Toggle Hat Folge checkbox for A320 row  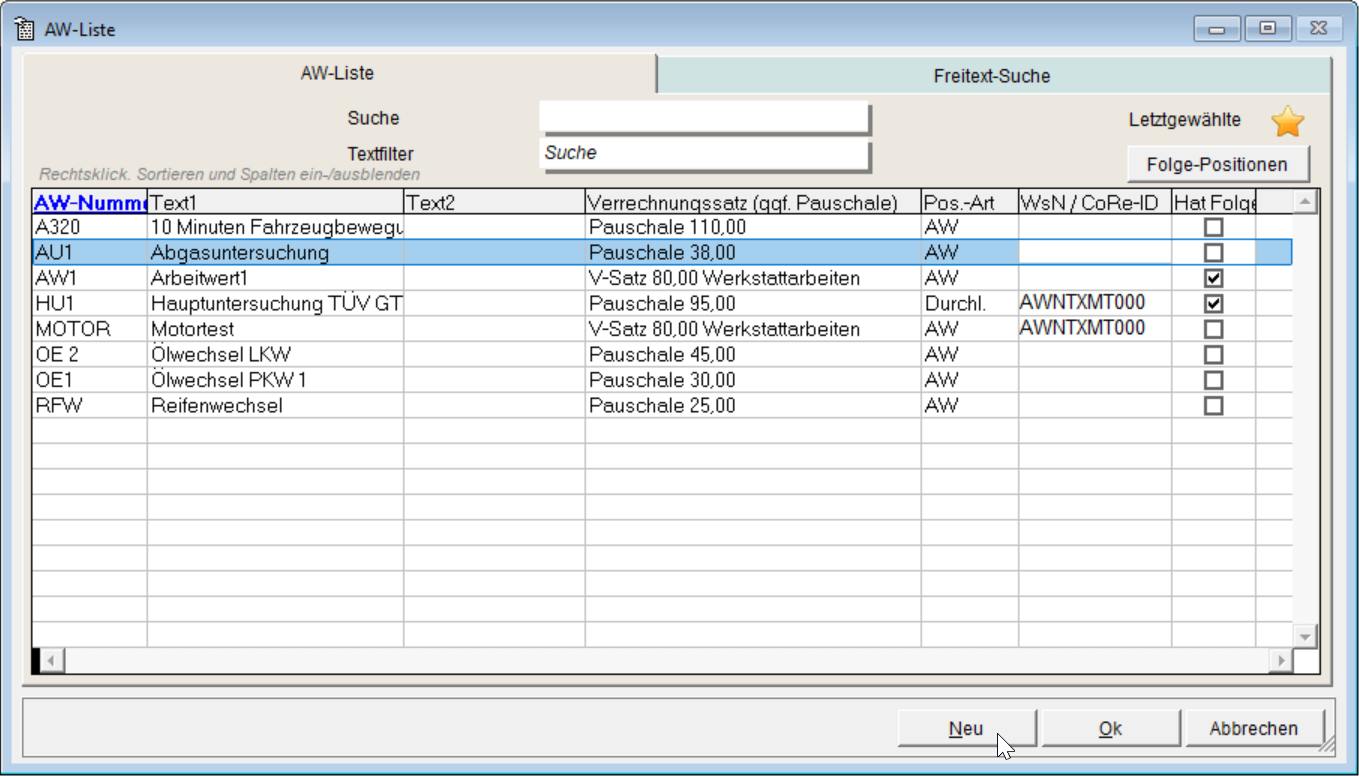point(1213,227)
